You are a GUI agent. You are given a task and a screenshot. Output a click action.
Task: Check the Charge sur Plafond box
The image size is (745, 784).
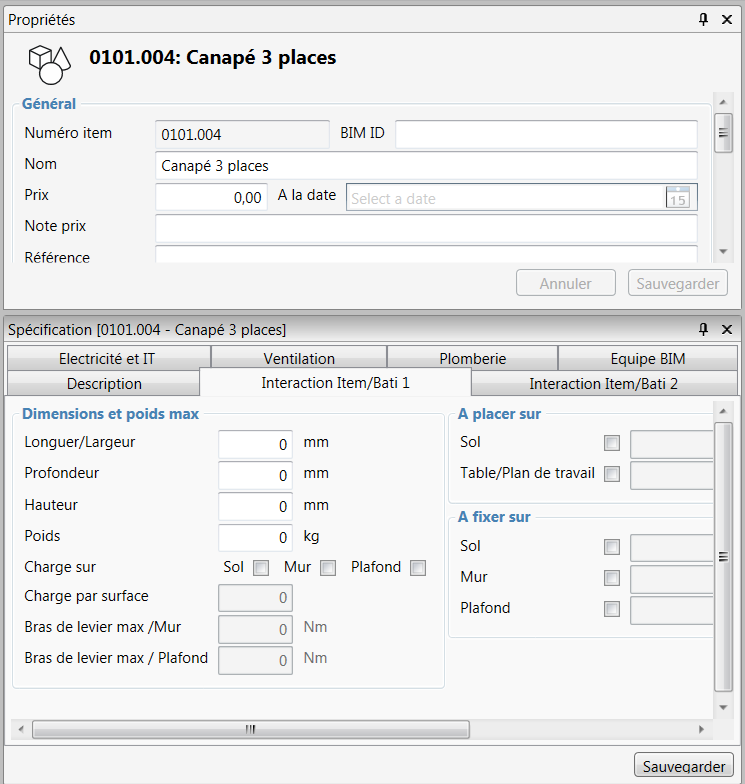coord(418,568)
